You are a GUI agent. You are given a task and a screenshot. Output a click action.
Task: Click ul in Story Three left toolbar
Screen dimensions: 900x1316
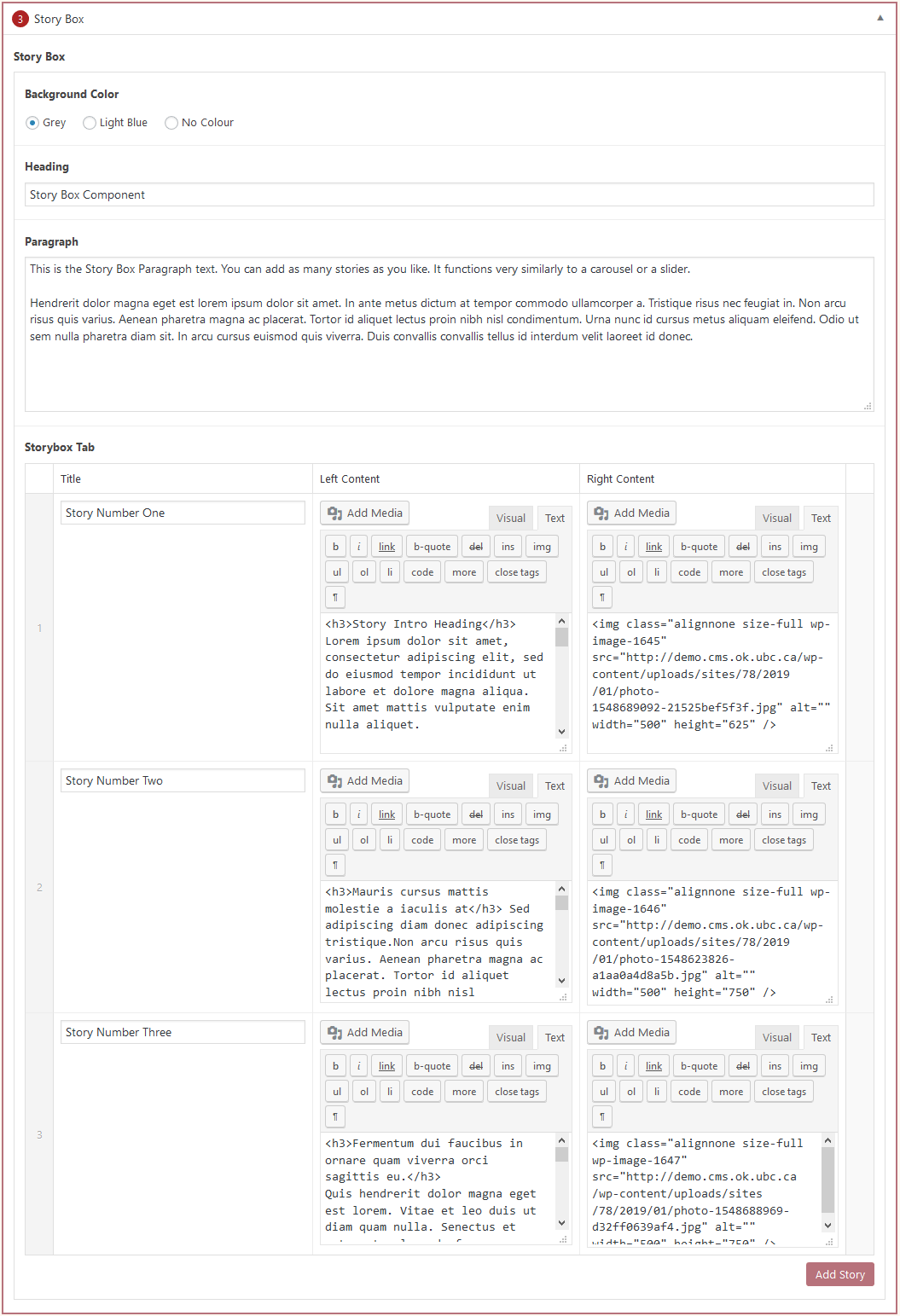tap(337, 1092)
